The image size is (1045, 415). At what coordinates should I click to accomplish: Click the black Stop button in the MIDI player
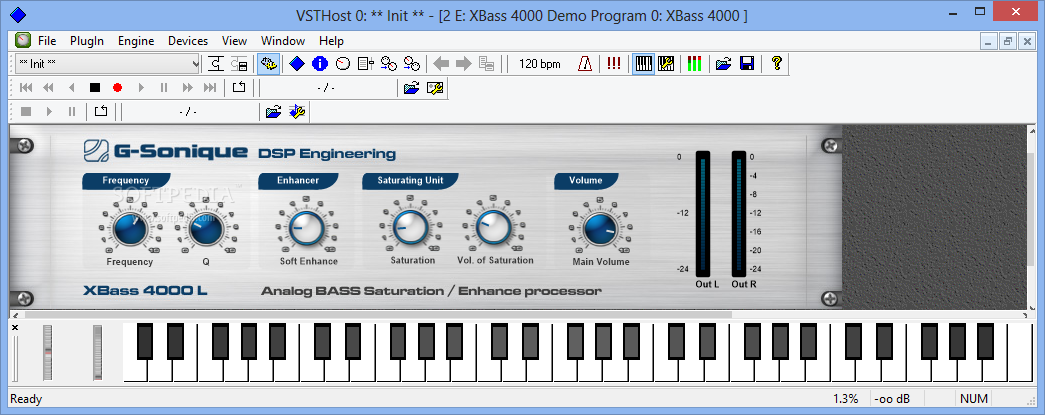click(95, 87)
